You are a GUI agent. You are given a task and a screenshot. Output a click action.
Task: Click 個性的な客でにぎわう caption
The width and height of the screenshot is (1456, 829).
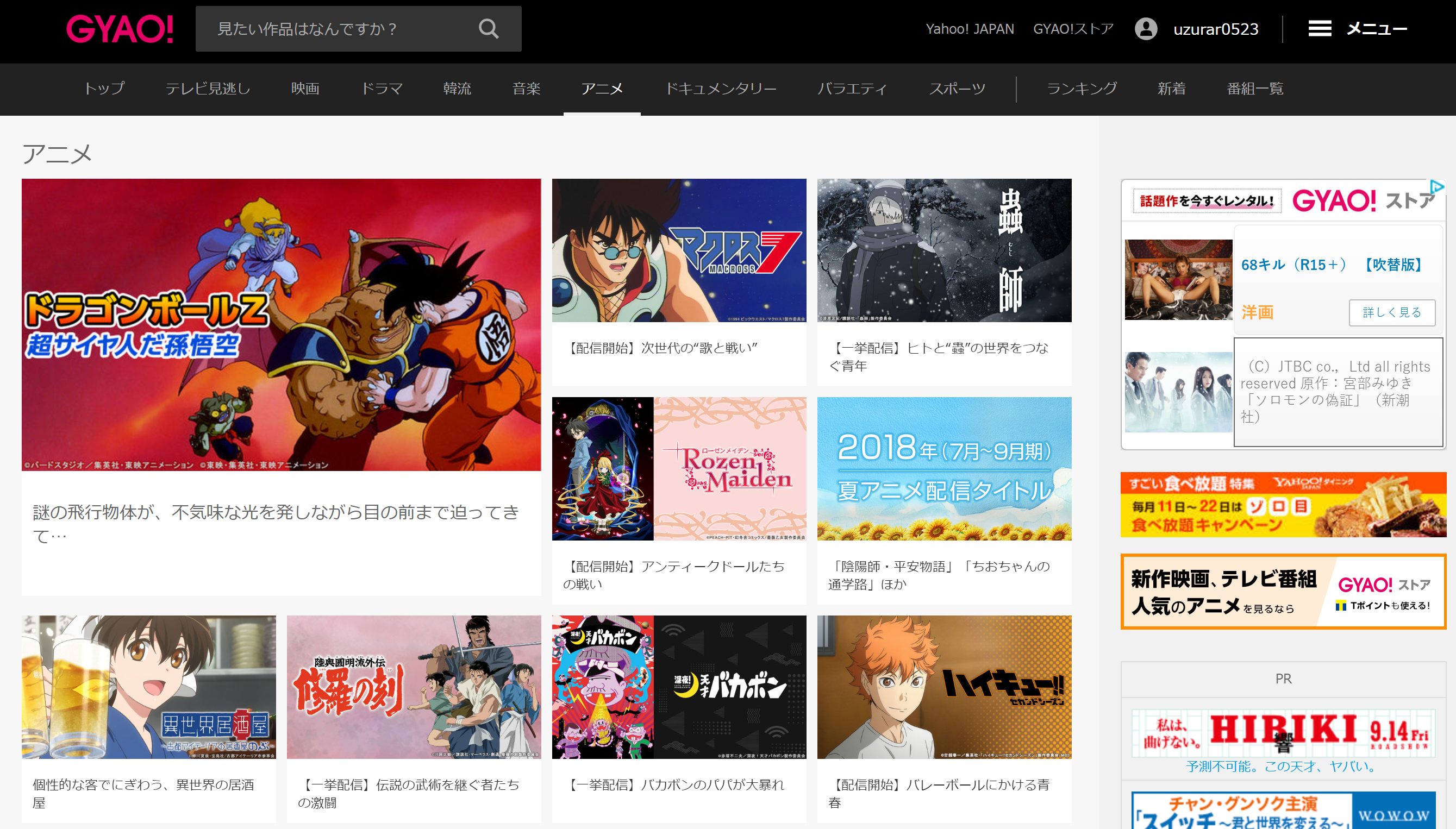tap(143, 794)
